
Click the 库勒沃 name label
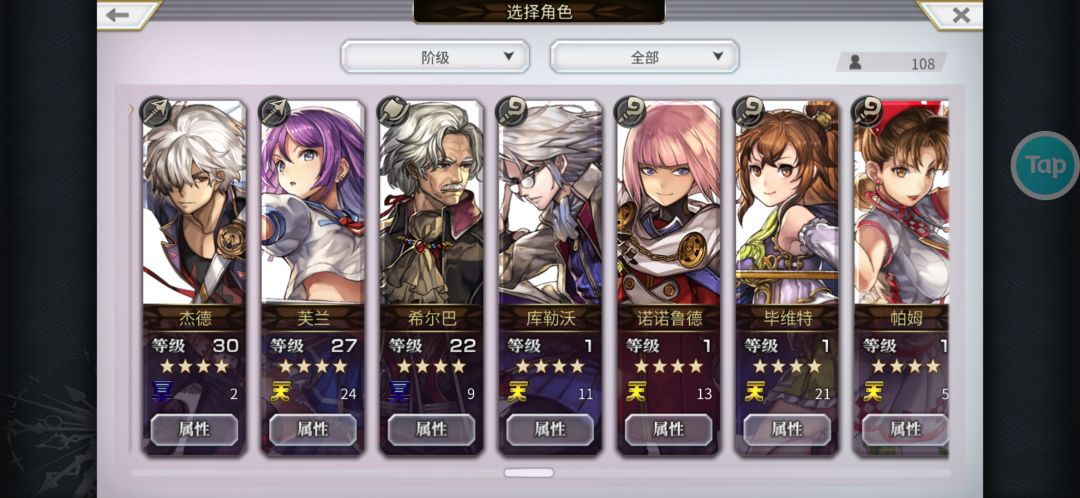(x=550, y=318)
